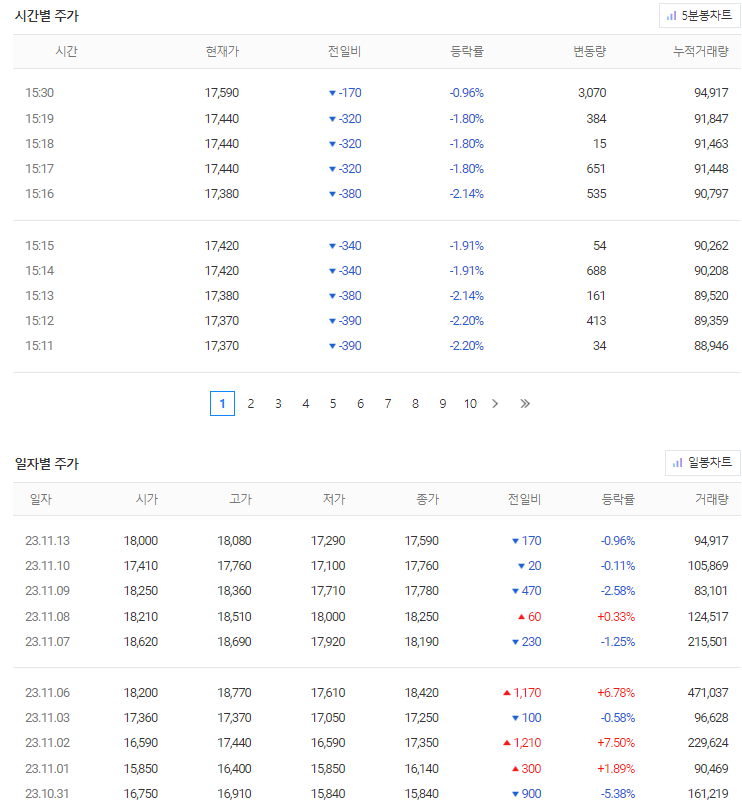Image resolution: width=742 pixels, height=812 pixels.
Task: Go to pagination page 6
Action: point(360,403)
